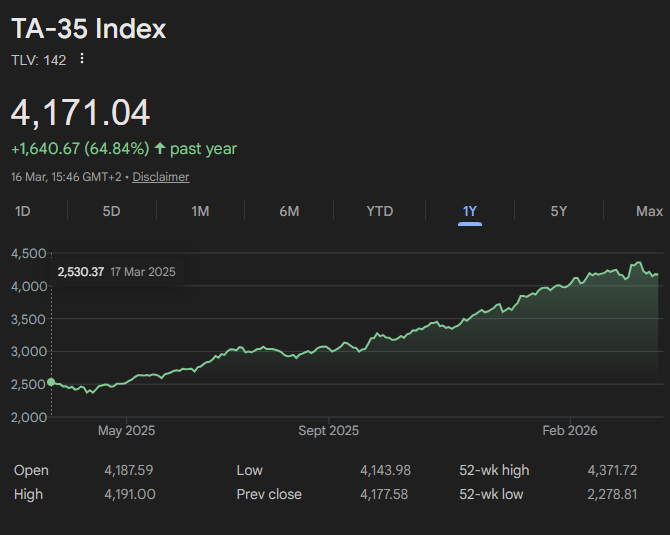Click the green up arrow icon
Screen dimensions: 670x535
160,148
